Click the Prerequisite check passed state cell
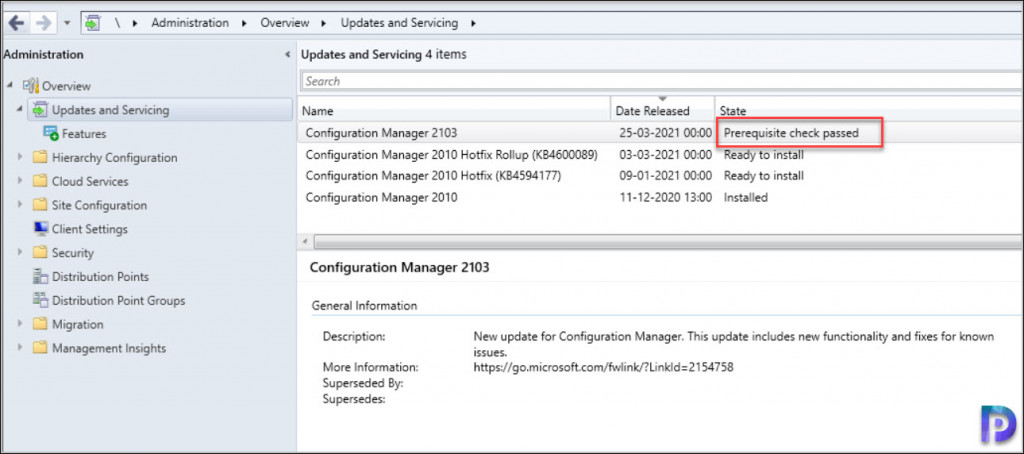1024x454 pixels. pyautogui.click(x=791, y=133)
